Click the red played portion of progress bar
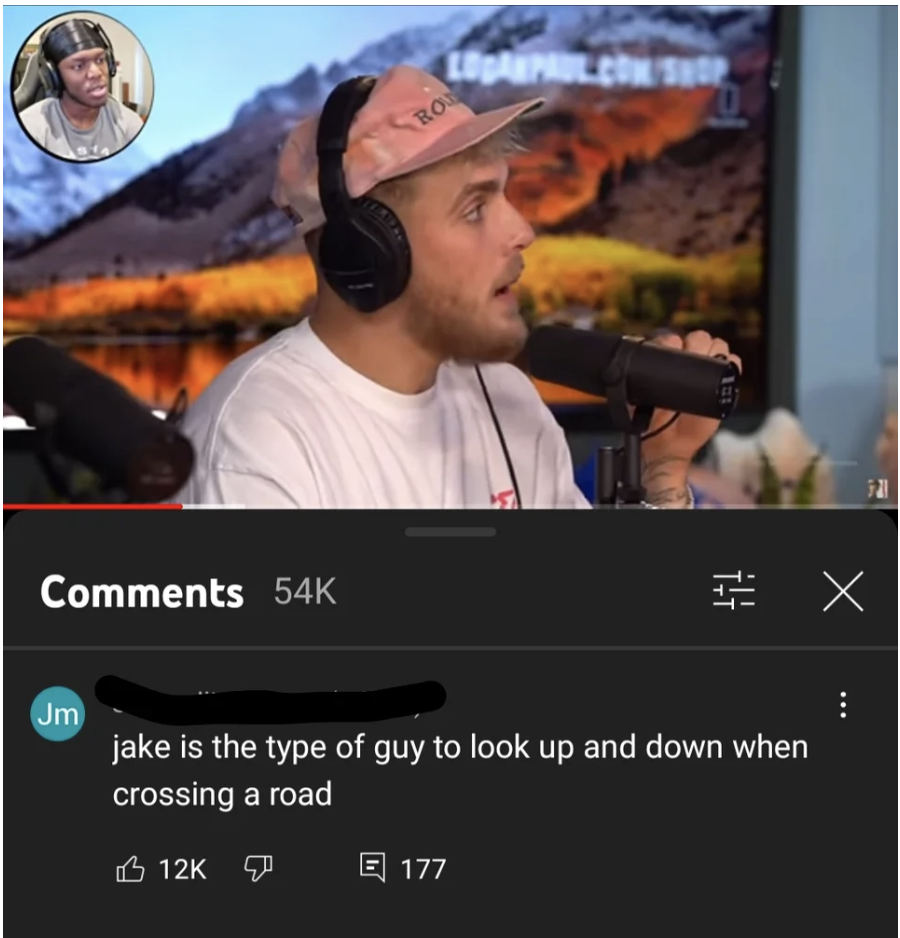 93,507
